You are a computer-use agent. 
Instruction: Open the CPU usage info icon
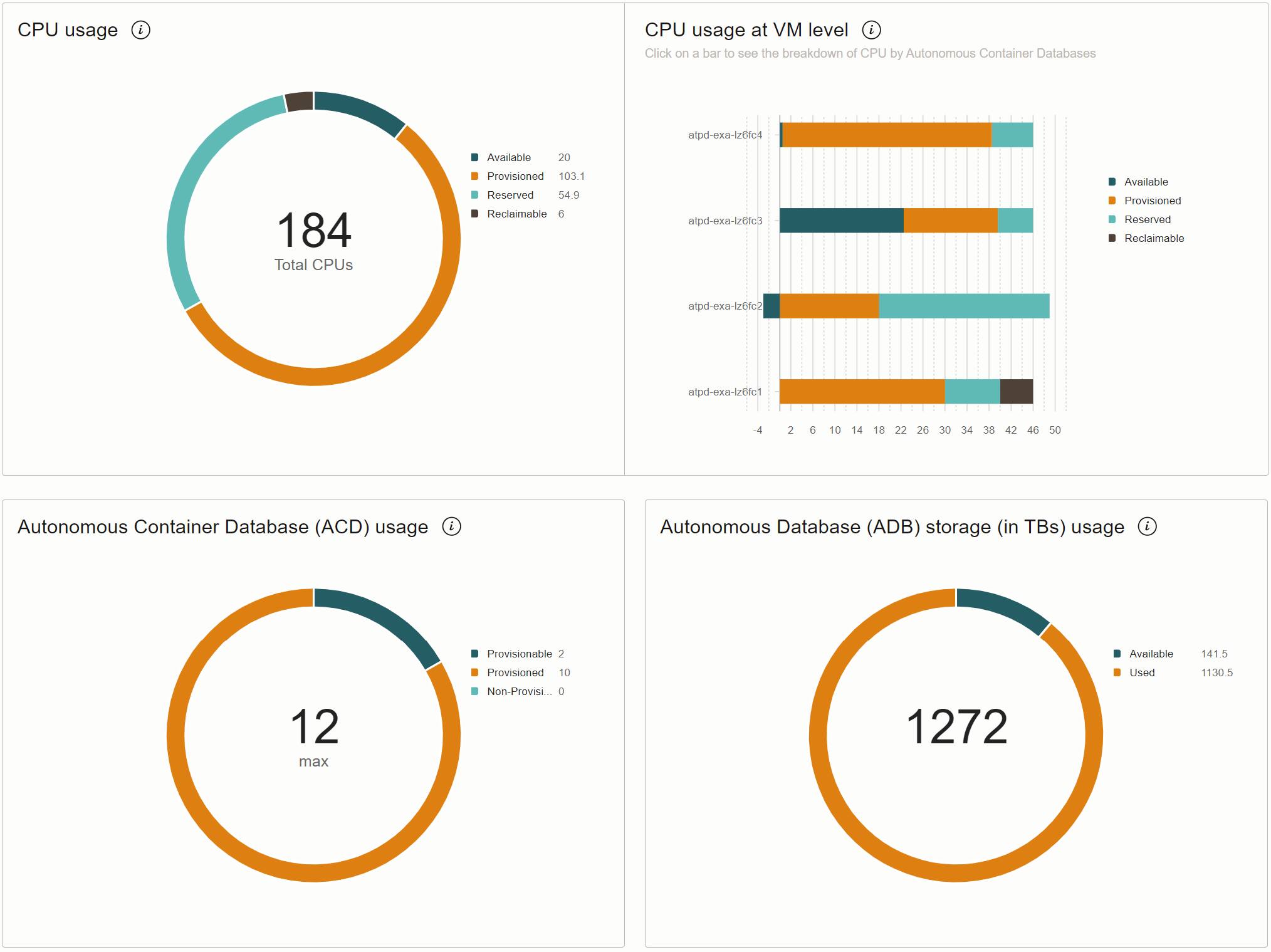click(140, 30)
